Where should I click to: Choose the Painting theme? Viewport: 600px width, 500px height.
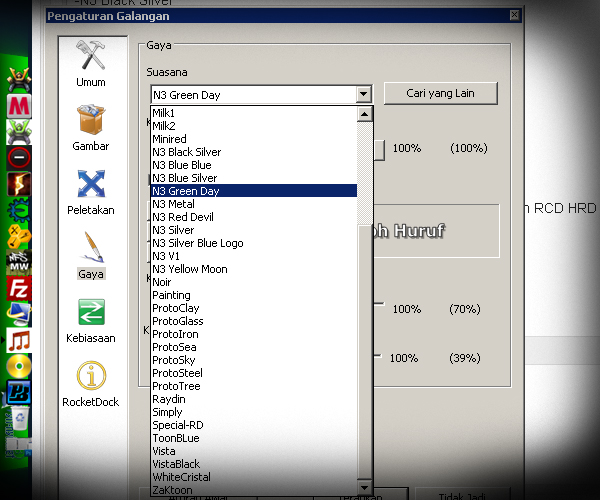point(254,295)
